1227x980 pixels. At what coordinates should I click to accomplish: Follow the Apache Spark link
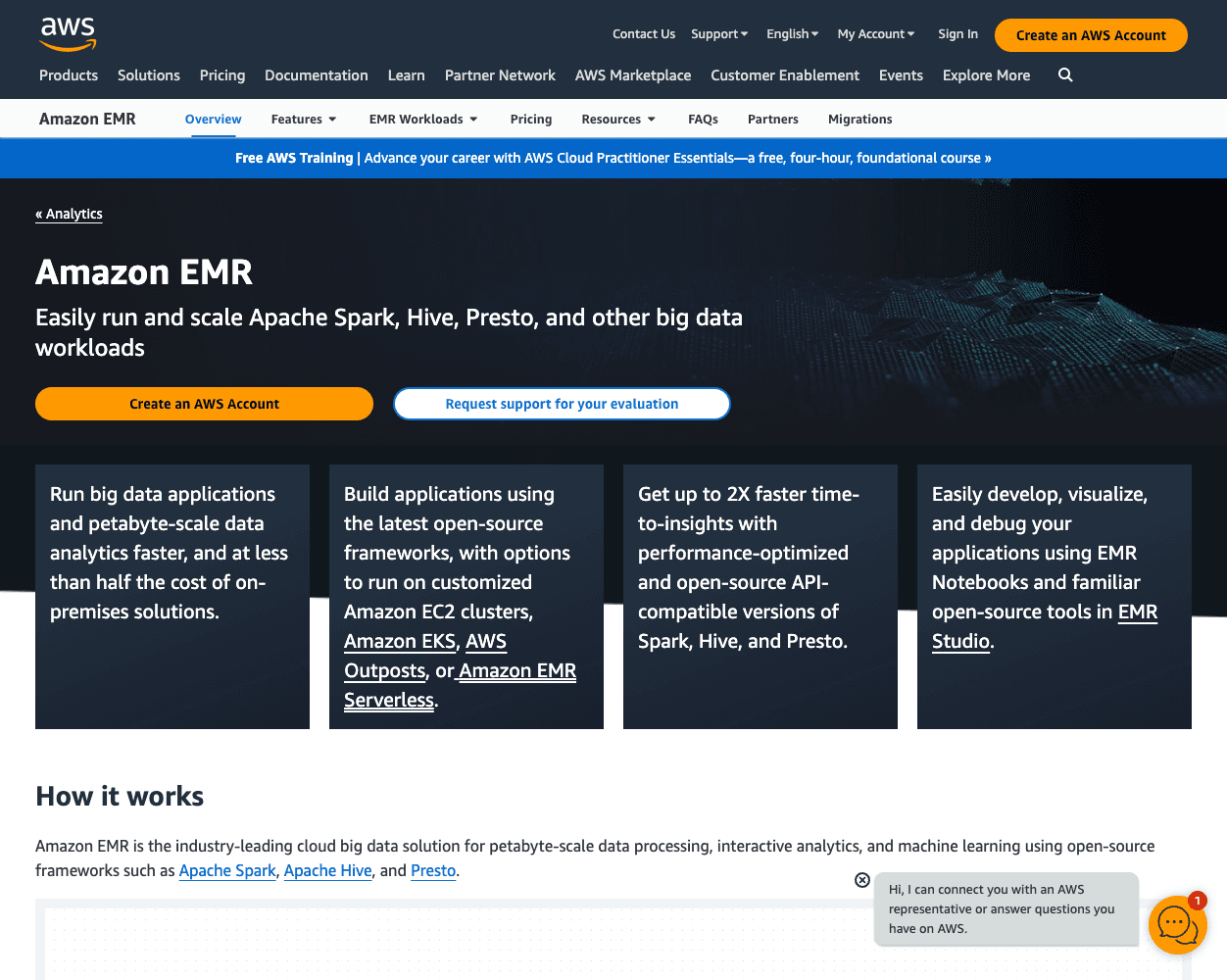pyautogui.click(x=227, y=870)
